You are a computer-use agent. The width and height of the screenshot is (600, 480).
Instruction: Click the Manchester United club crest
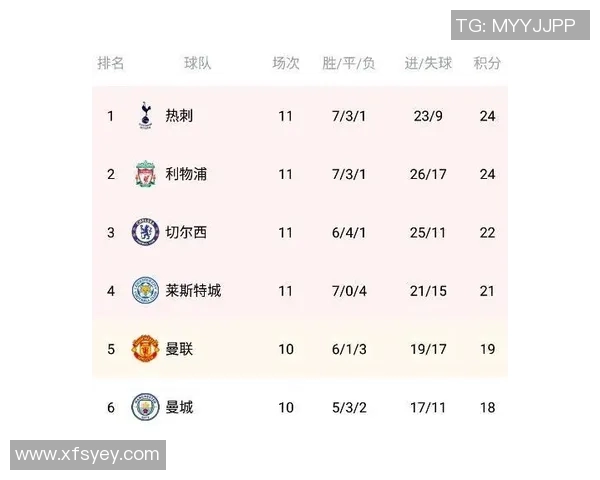[x=145, y=349]
